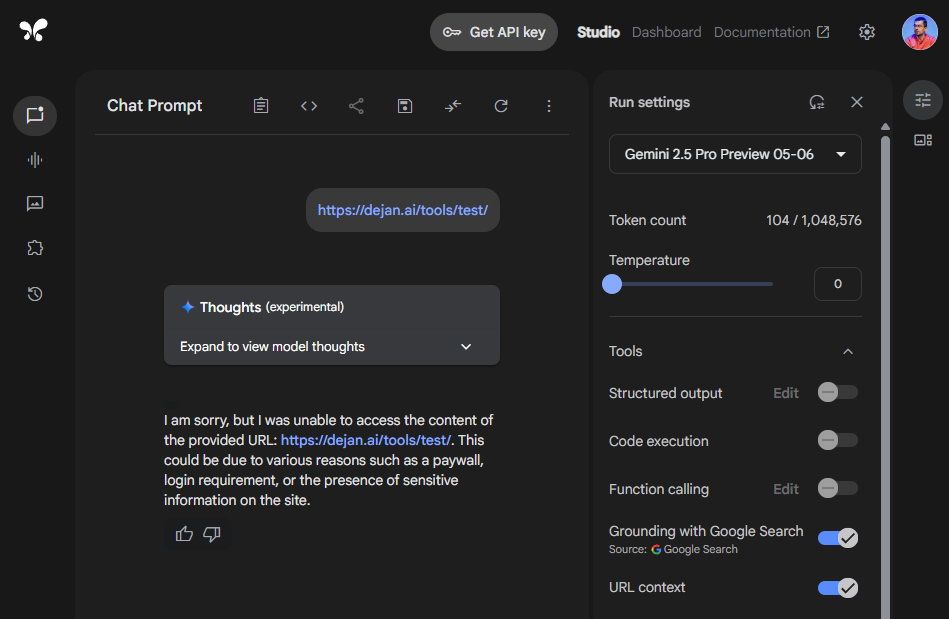This screenshot has width=949, height=619.
Task: Open the Documentation external link
Action: pos(772,32)
